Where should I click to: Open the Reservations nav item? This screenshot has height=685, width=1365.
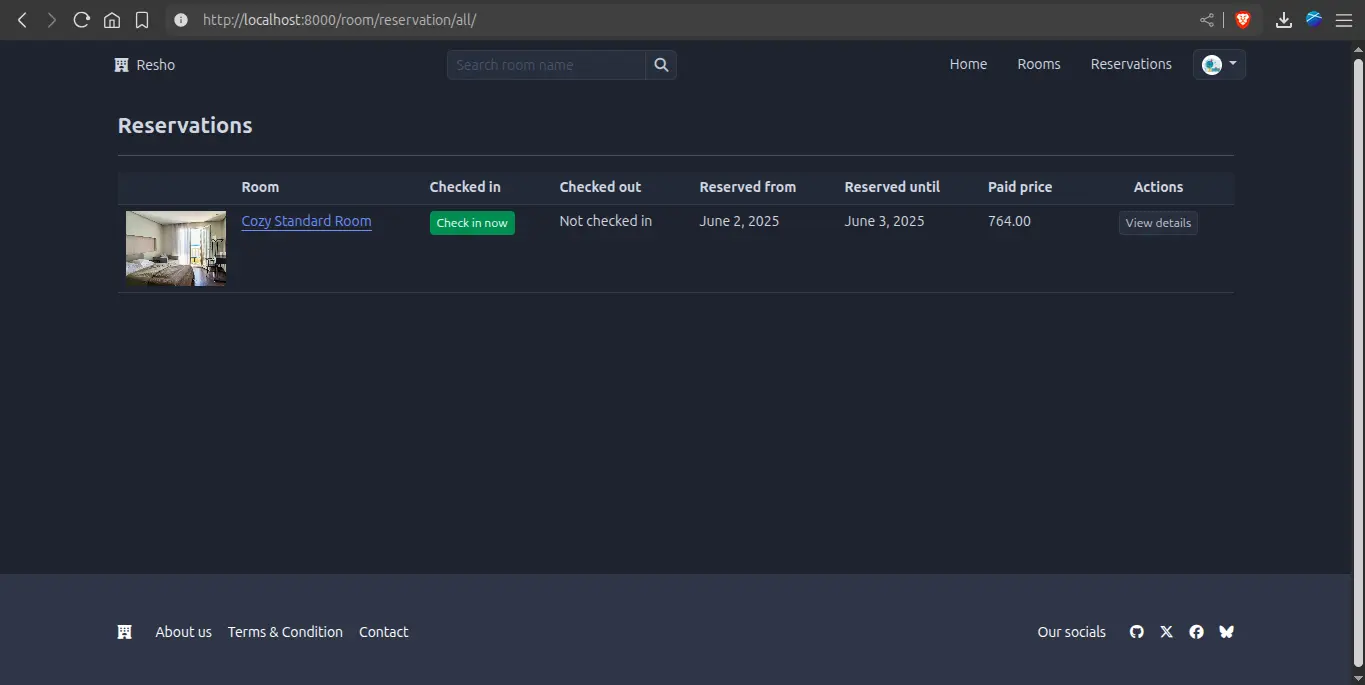[1130, 64]
